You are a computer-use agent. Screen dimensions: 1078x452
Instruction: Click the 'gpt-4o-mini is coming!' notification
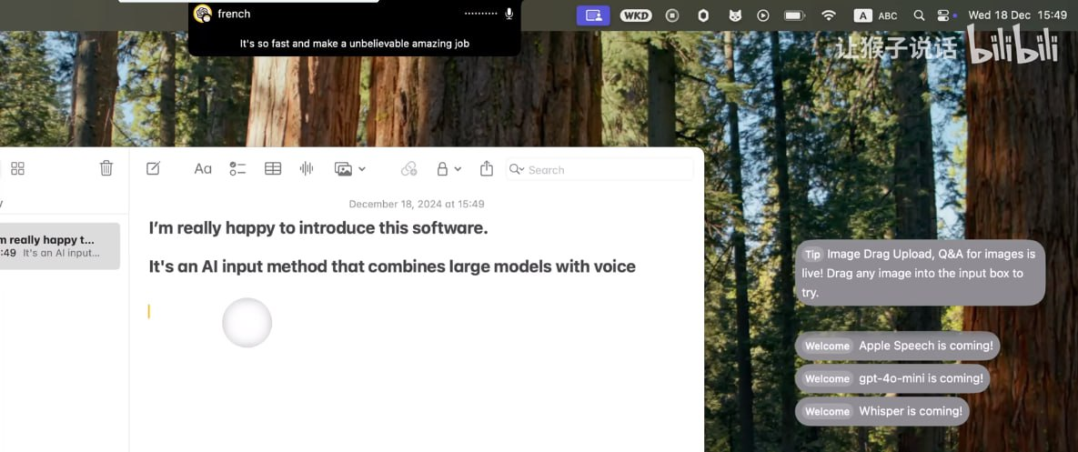click(x=893, y=379)
